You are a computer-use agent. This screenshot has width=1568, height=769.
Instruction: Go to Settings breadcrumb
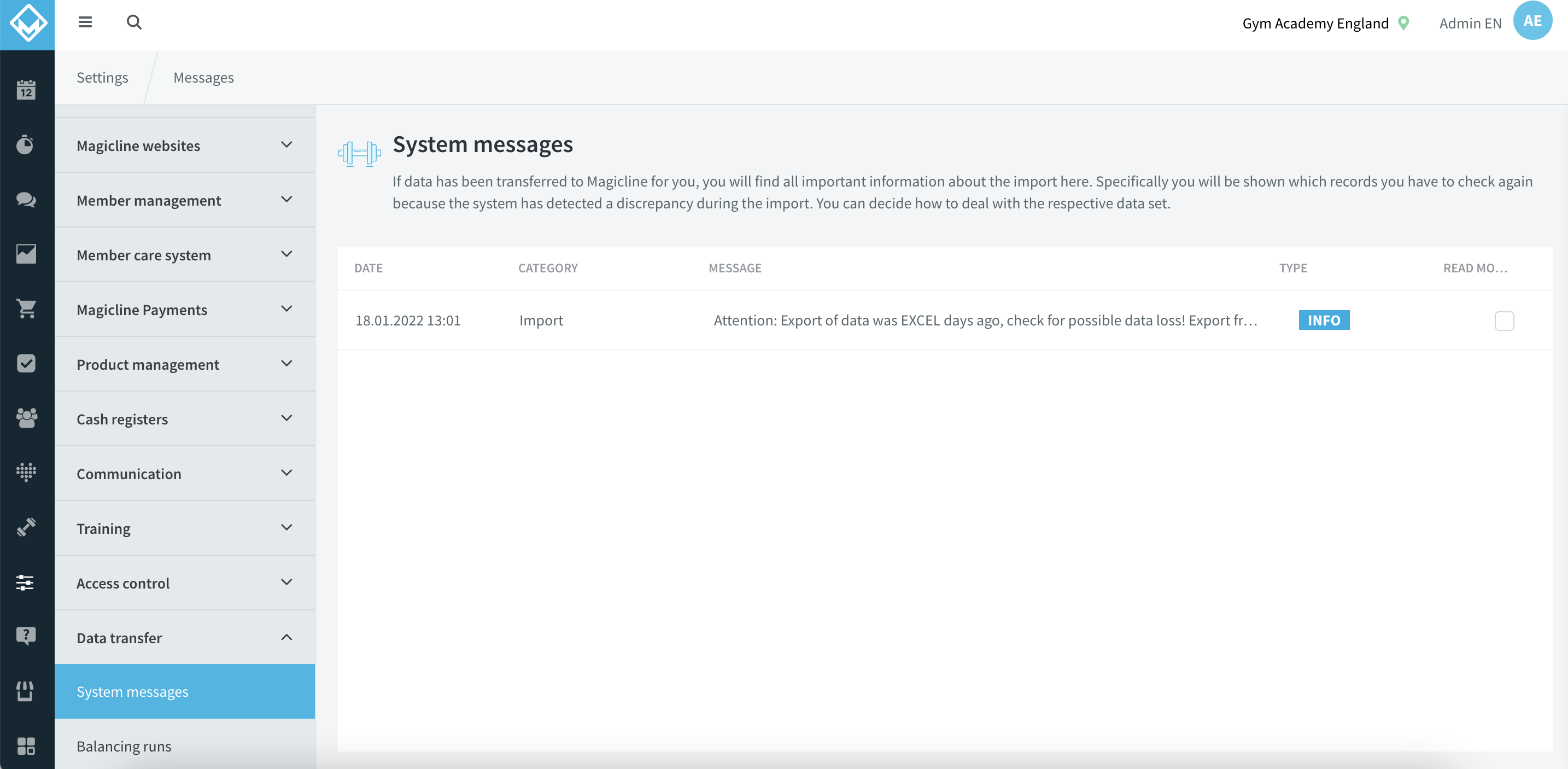coord(102,77)
